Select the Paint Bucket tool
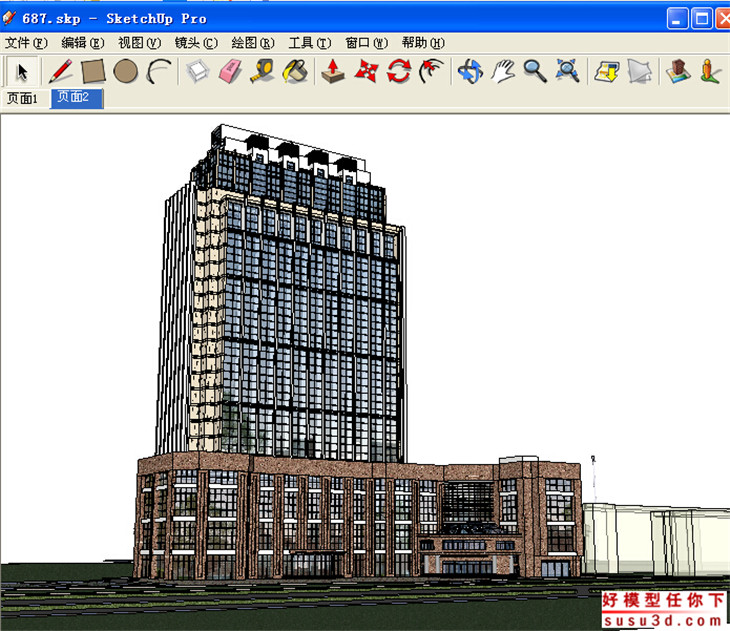The height and width of the screenshot is (631, 730). pyautogui.click(x=295, y=71)
